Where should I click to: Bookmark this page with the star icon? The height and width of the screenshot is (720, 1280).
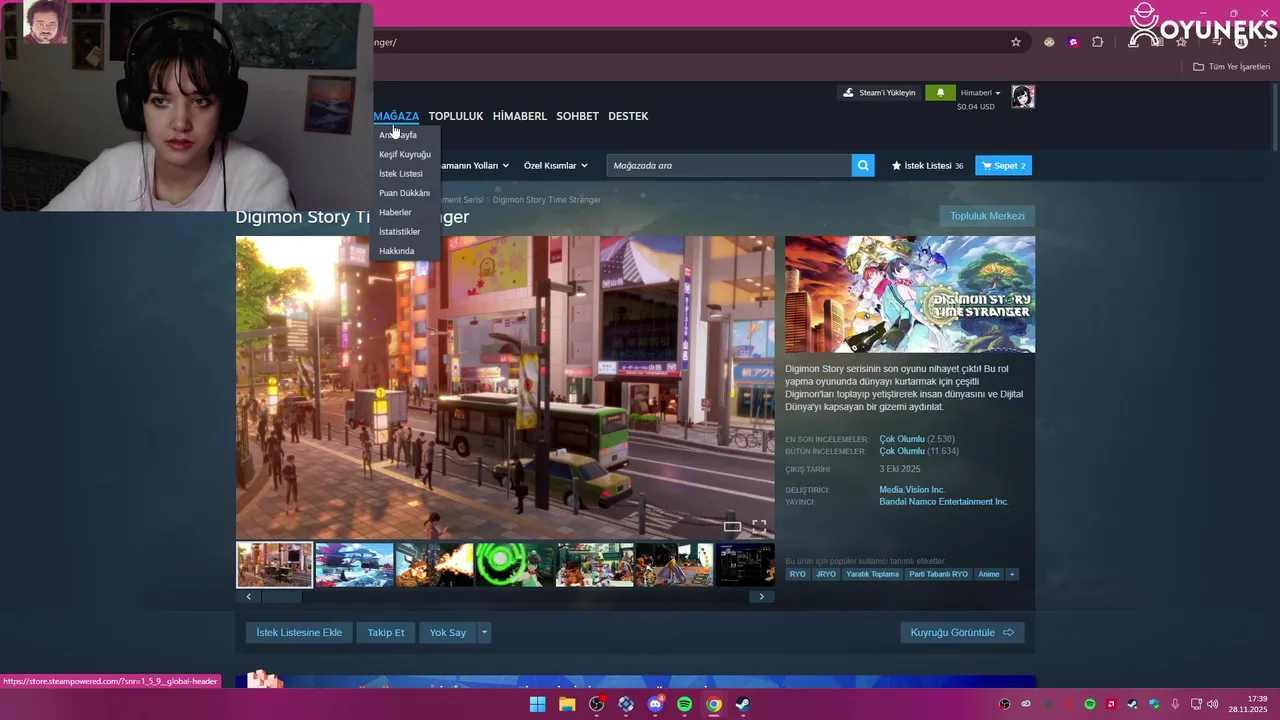(1016, 42)
